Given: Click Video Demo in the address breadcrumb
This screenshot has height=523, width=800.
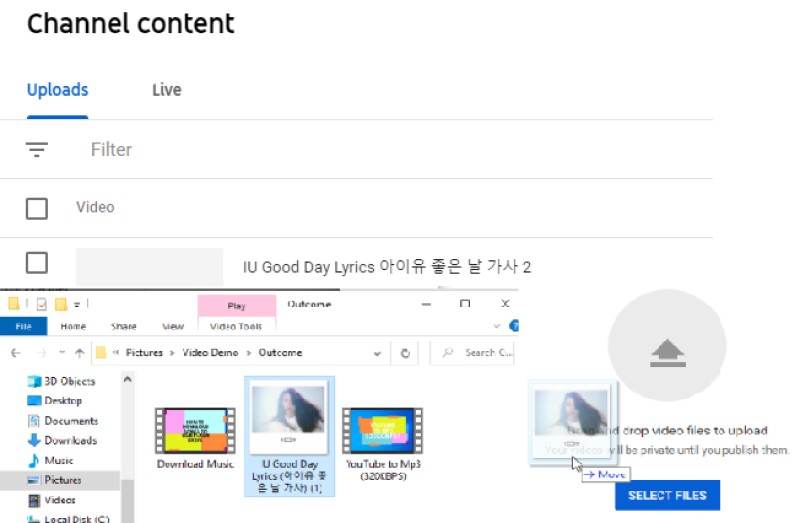Looking at the screenshot, I should pos(210,353).
